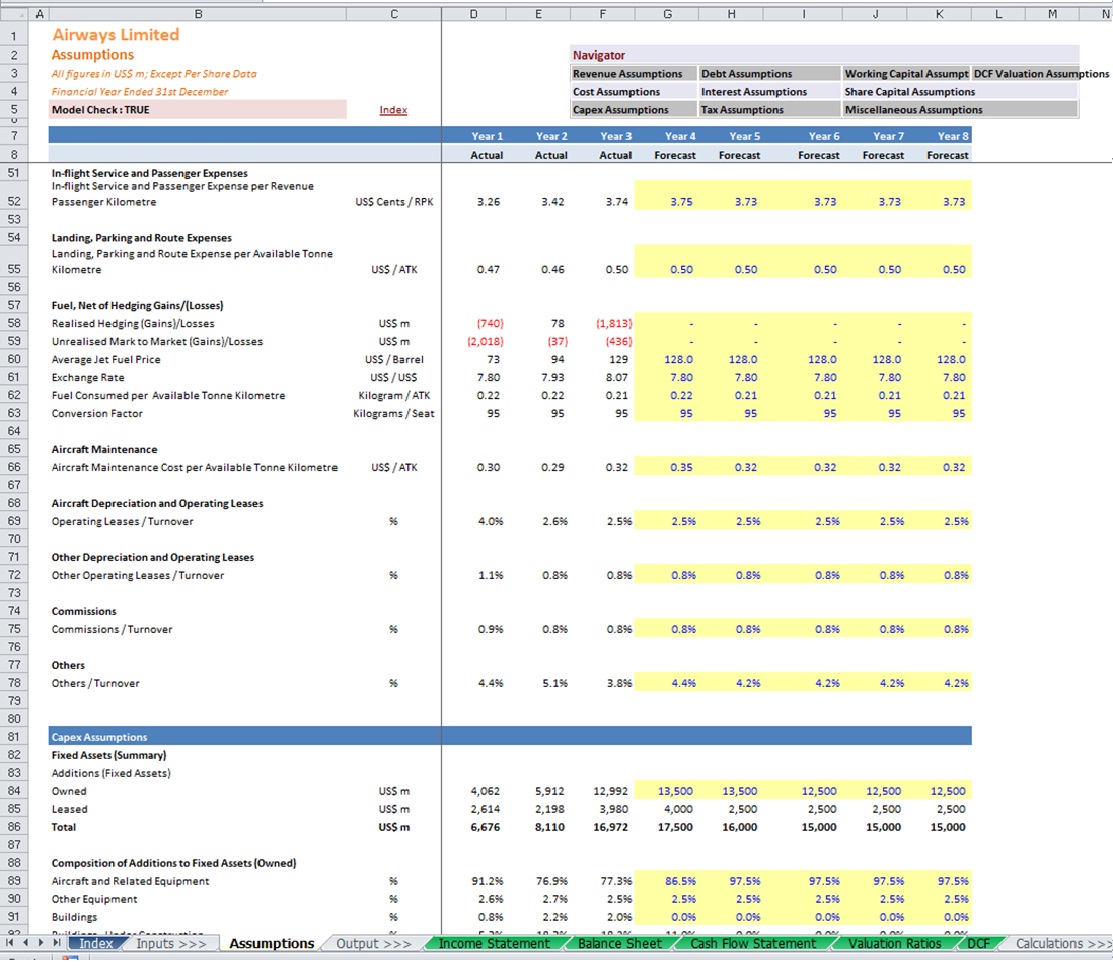The image size is (1113, 969).
Task: Click the Model Check : TRUE cell
Action: tap(198, 109)
